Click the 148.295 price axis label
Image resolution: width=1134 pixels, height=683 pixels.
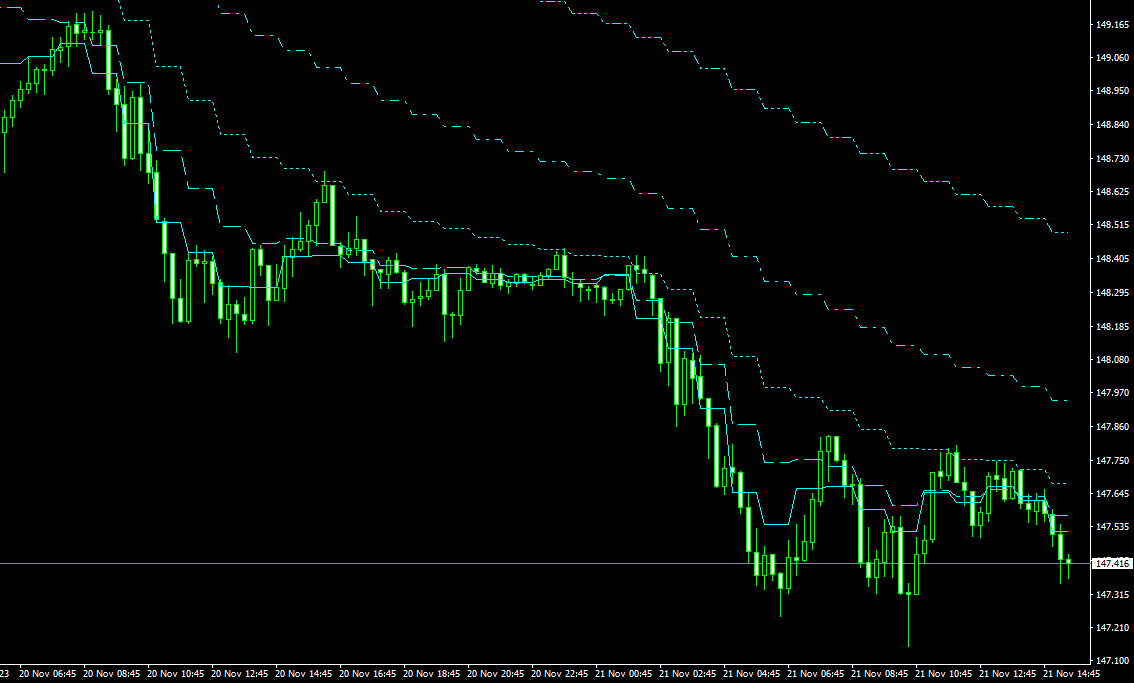click(x=1112, y=293)
